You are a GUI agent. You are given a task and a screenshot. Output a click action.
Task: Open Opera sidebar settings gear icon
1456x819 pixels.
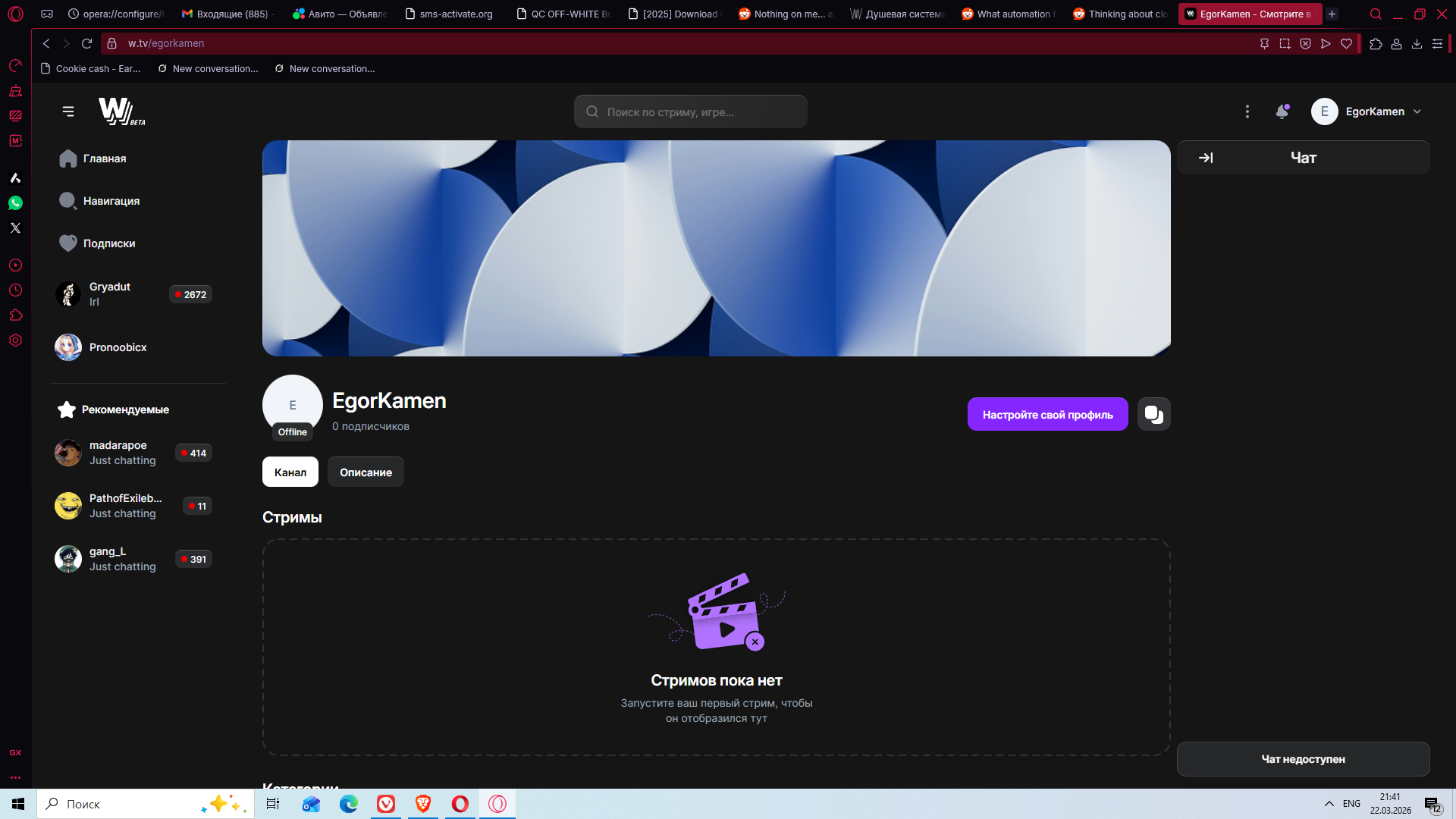(x=15, y=340)
